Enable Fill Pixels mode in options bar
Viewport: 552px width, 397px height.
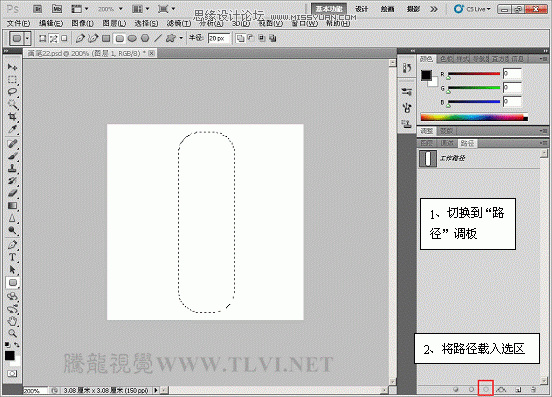[x=64, y=38]
